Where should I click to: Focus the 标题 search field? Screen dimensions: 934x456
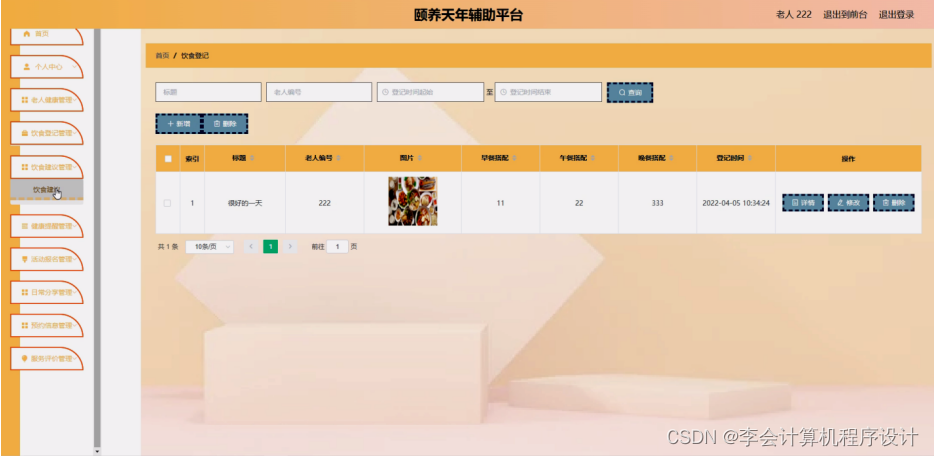click(208, 92)
